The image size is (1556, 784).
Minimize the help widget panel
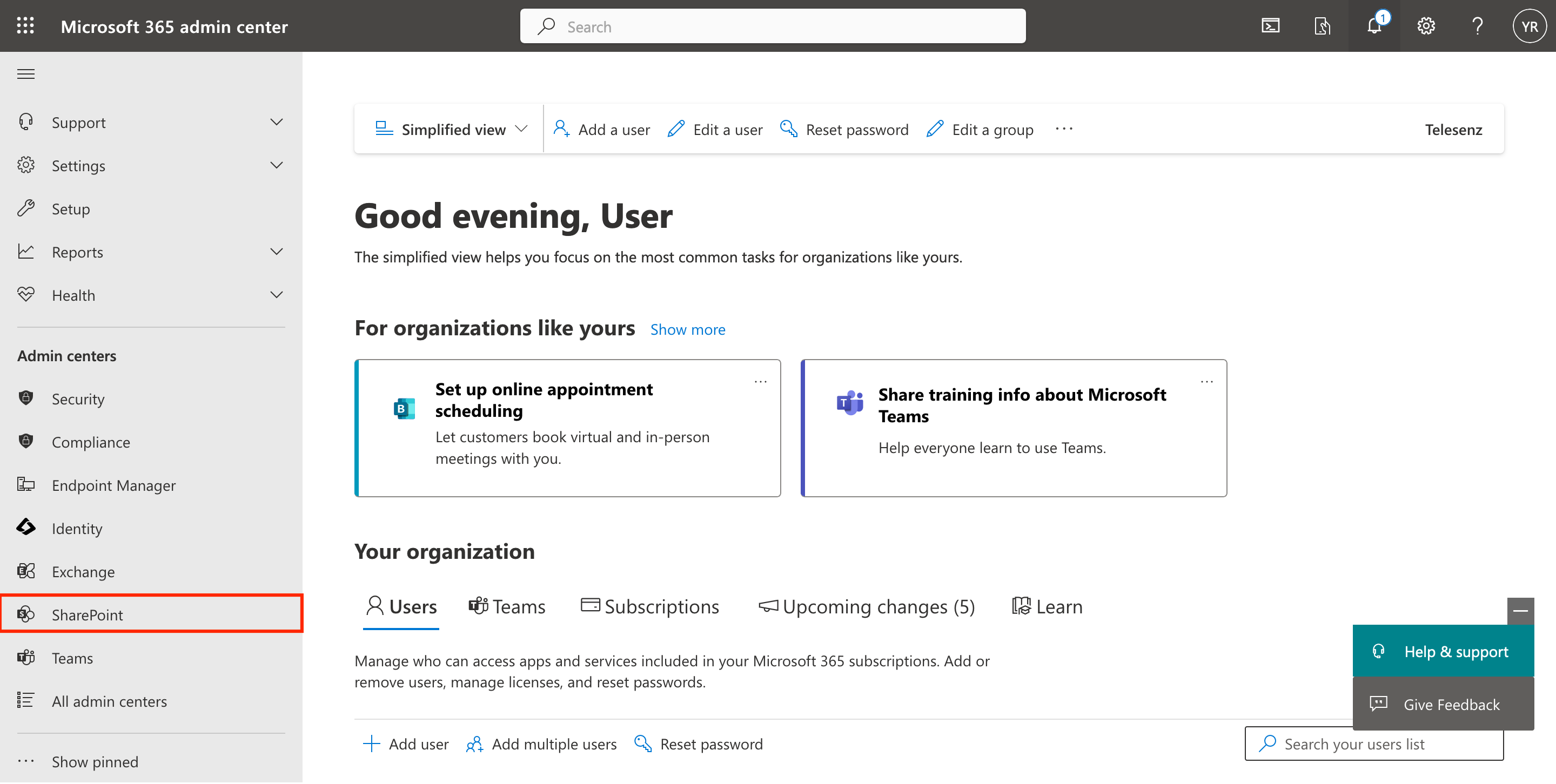click(x=1520, y=612)
